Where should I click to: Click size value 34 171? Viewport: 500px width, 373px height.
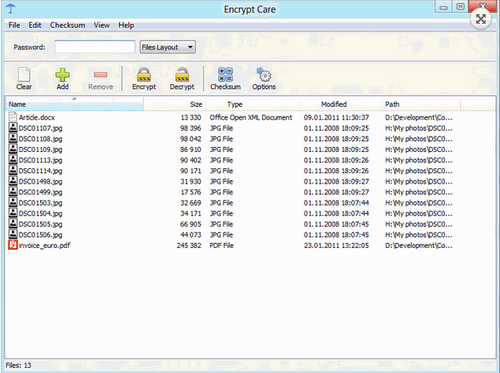[x=191, y=213]
